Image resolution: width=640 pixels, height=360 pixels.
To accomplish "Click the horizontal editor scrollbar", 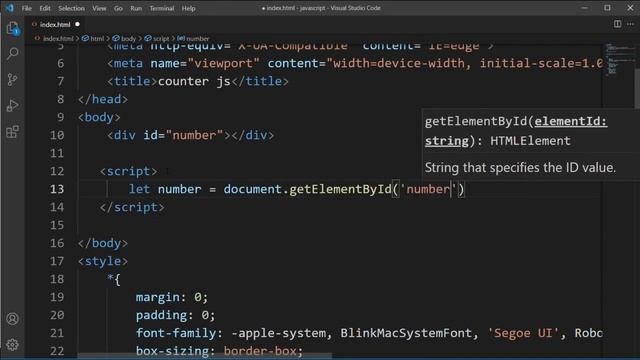I will [204, 356].
